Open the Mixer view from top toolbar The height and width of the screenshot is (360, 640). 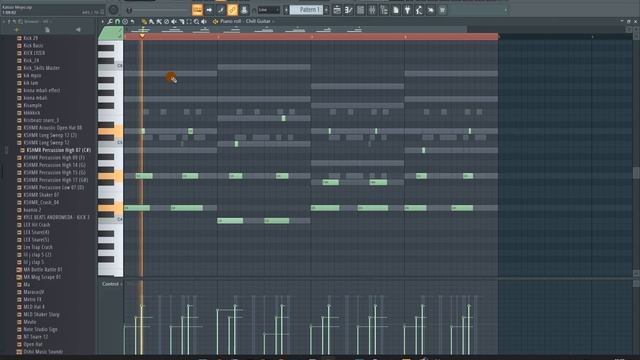pos(372,10)
